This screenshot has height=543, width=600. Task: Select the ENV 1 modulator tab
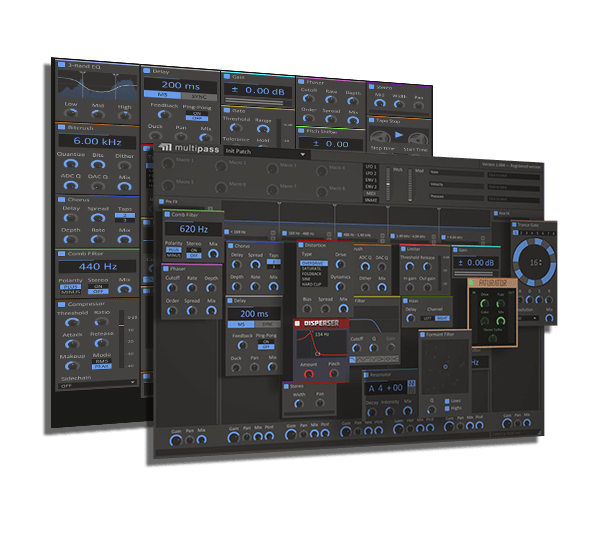pos(370,180)
